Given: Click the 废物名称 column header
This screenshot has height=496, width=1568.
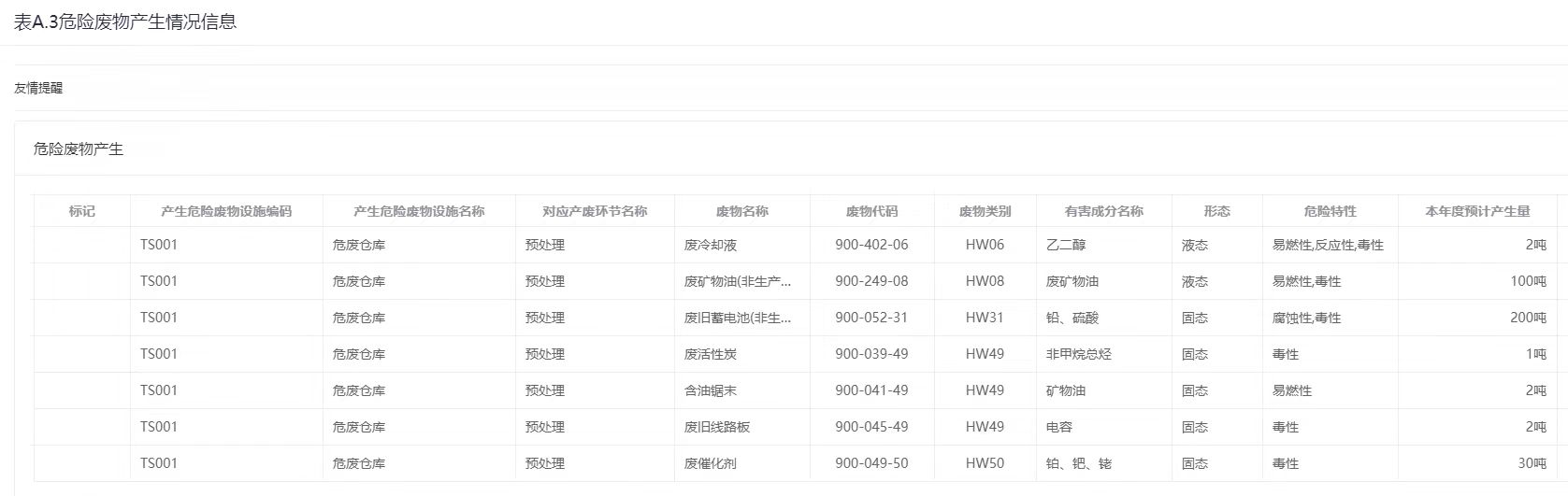Looking at the screenshot, I should pos(741,211).
